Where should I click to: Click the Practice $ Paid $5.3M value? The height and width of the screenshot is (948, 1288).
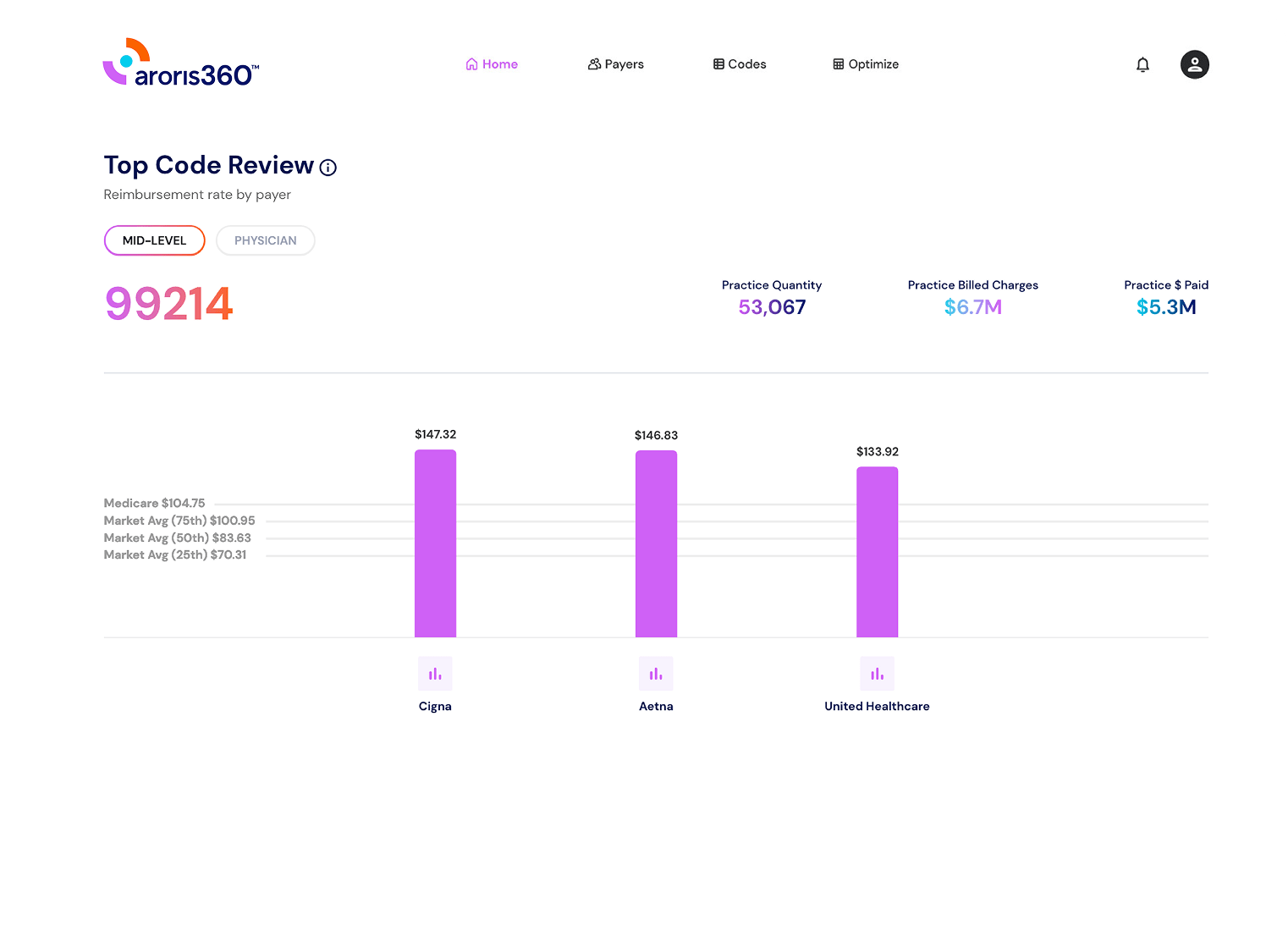(x=1166, y=307)
